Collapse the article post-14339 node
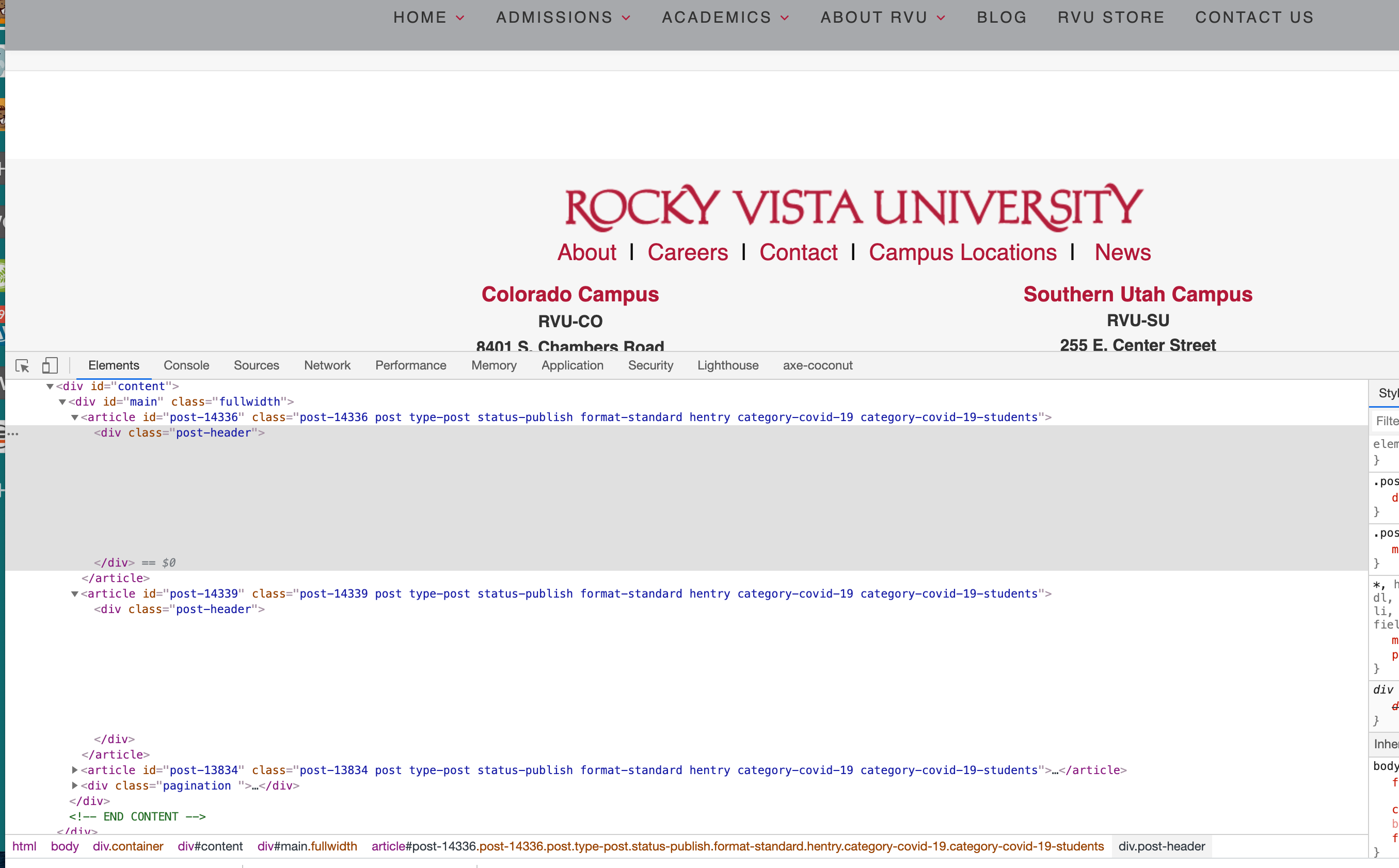Screen dimensions: 1399x868 click(x=75, y=593)
